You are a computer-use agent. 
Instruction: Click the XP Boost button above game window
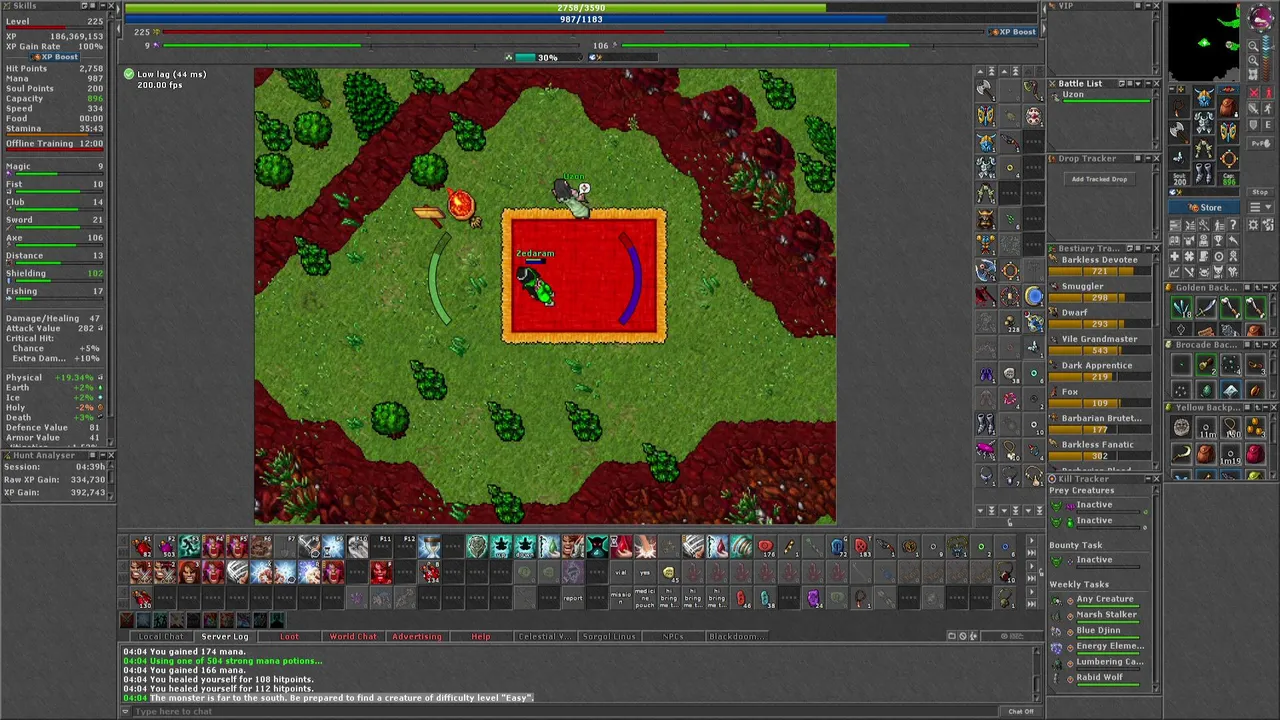coord(1012,32)
